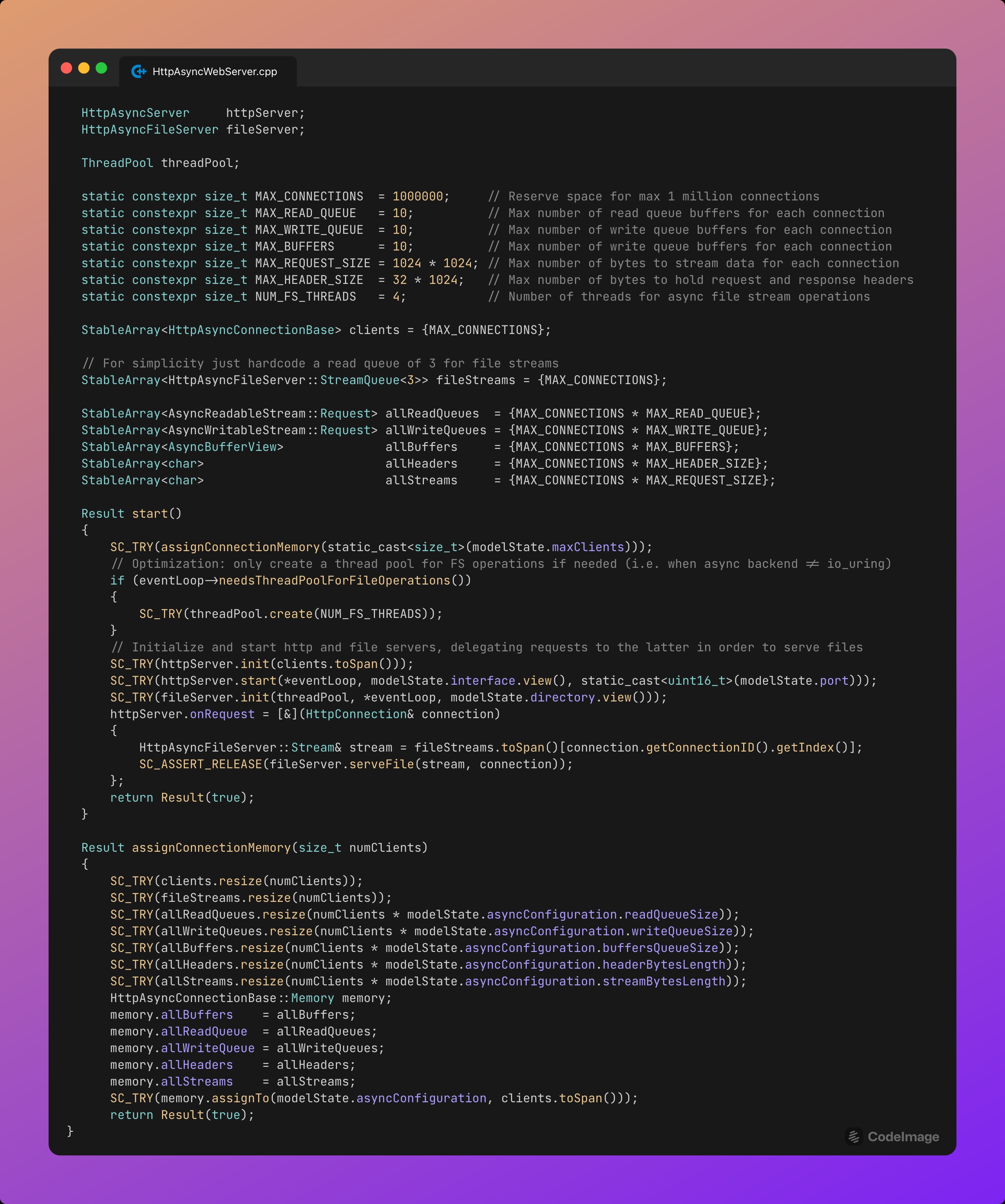Click the 'Result start()' function signature
This screenshot has height=1204, width=1005.
(131, 513)
